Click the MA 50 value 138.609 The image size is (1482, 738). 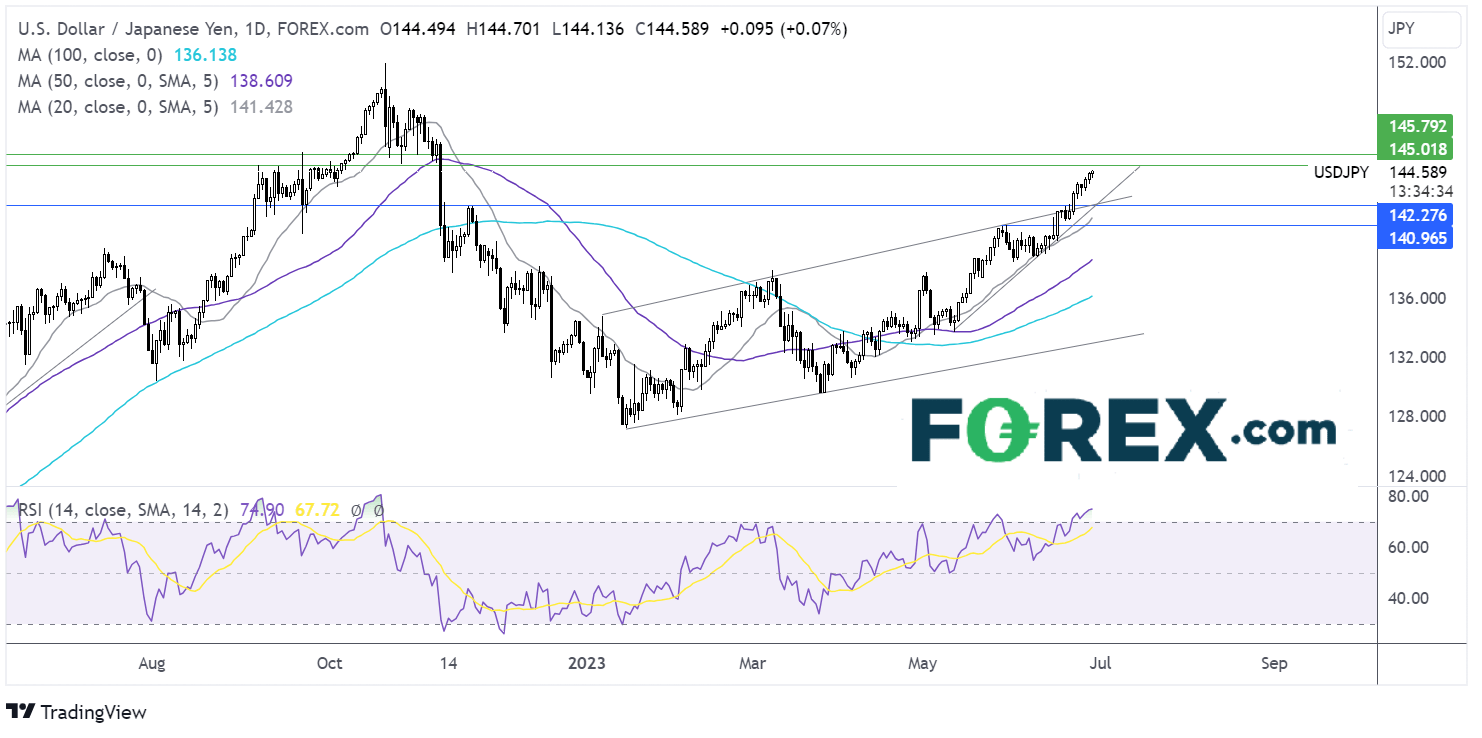[262, 81]
